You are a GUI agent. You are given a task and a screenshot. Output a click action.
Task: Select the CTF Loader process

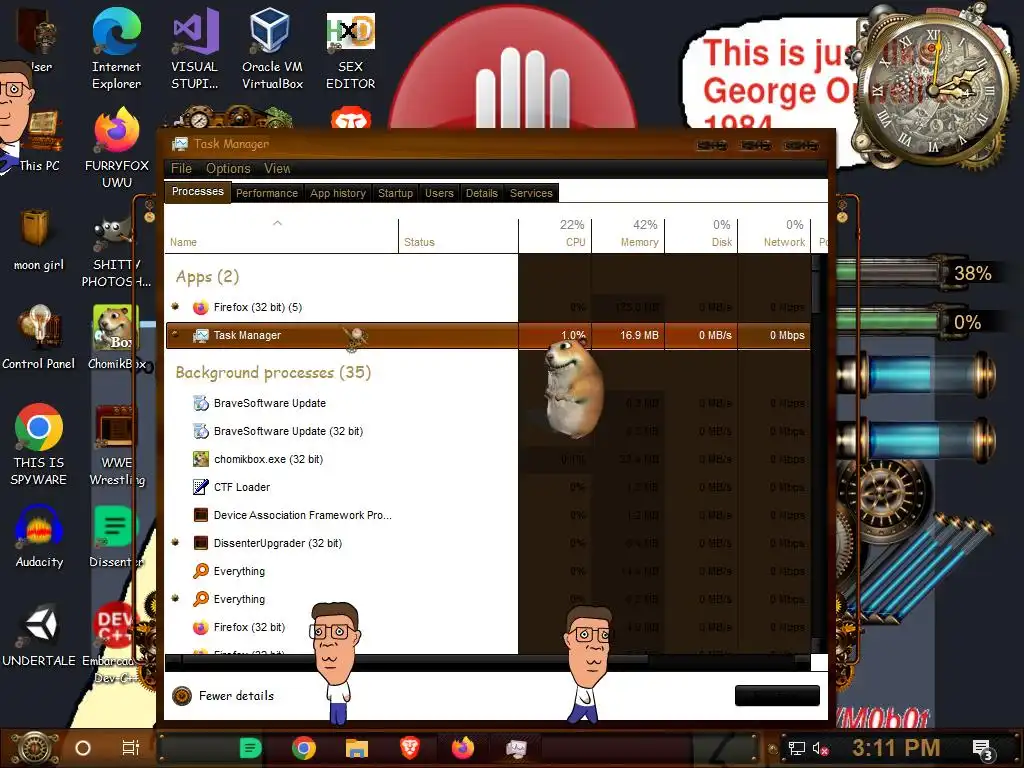point(487,487)
